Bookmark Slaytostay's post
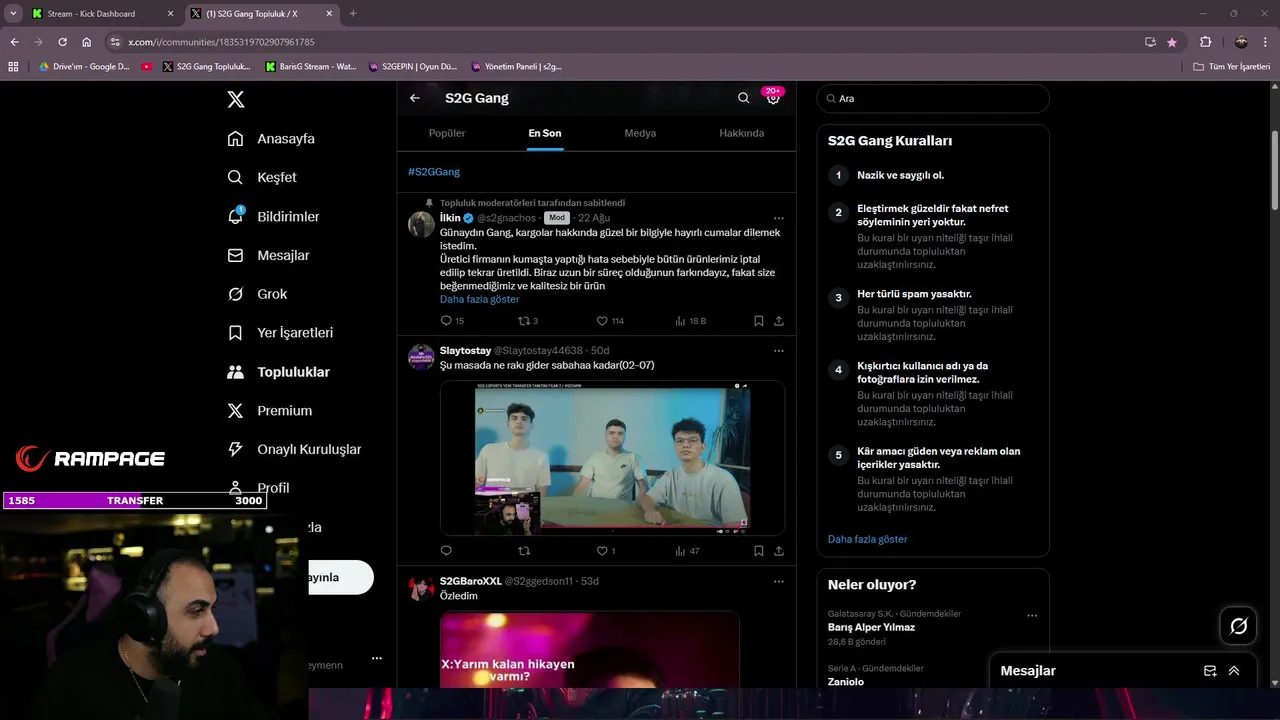 click(758, 551)
